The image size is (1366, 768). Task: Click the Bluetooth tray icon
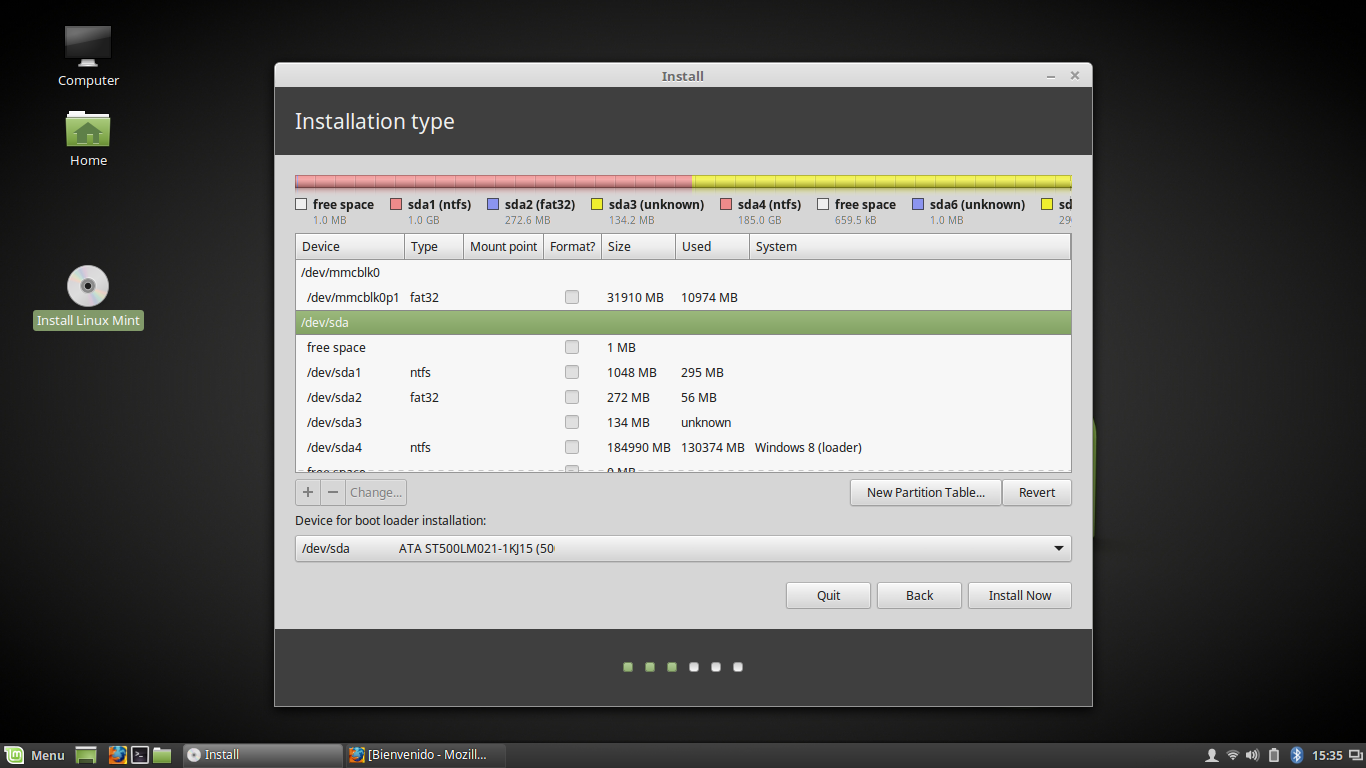pyautogui.click(x=1296, y=755)
